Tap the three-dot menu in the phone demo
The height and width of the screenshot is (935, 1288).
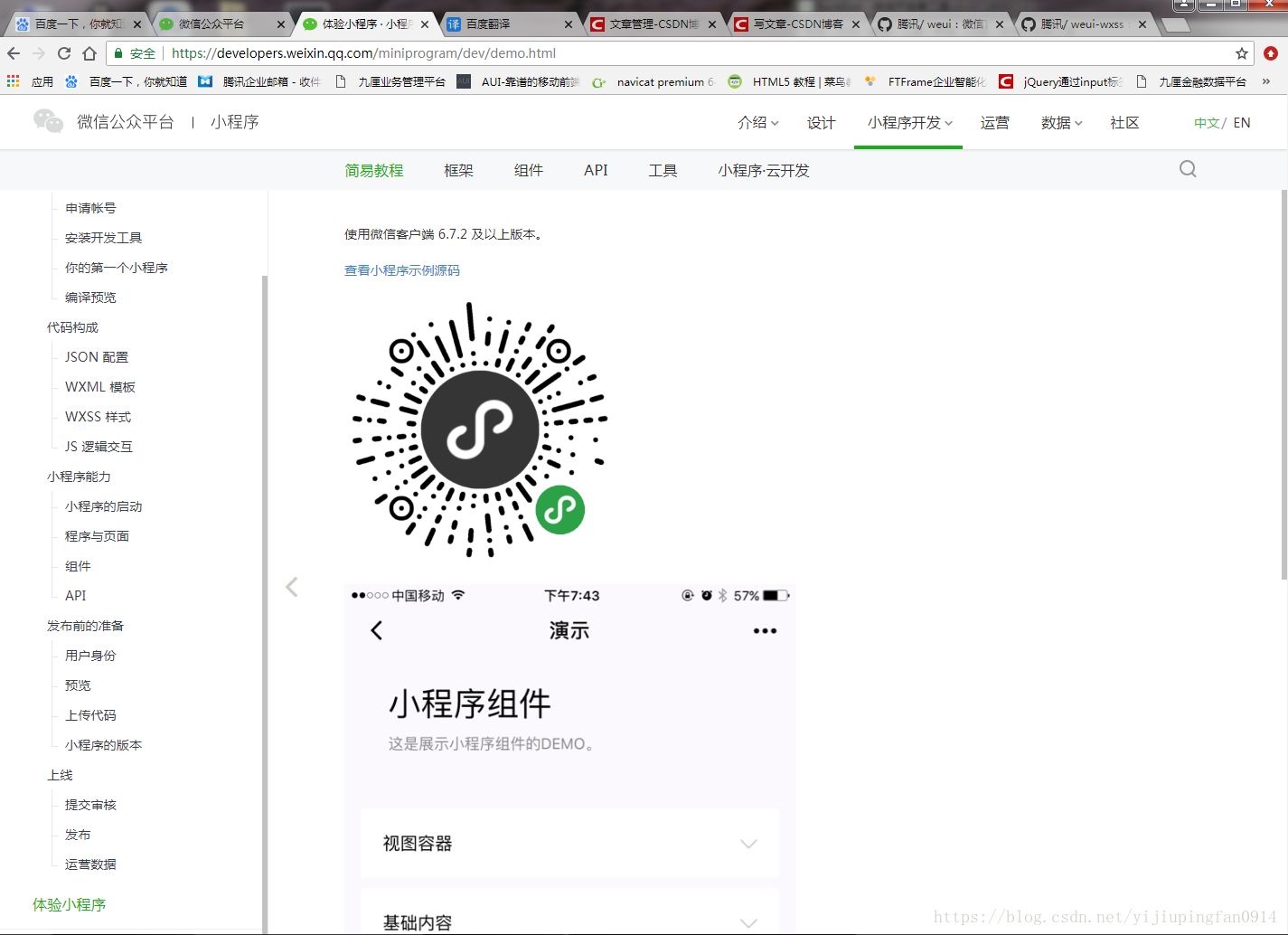(x=765, y=631)
